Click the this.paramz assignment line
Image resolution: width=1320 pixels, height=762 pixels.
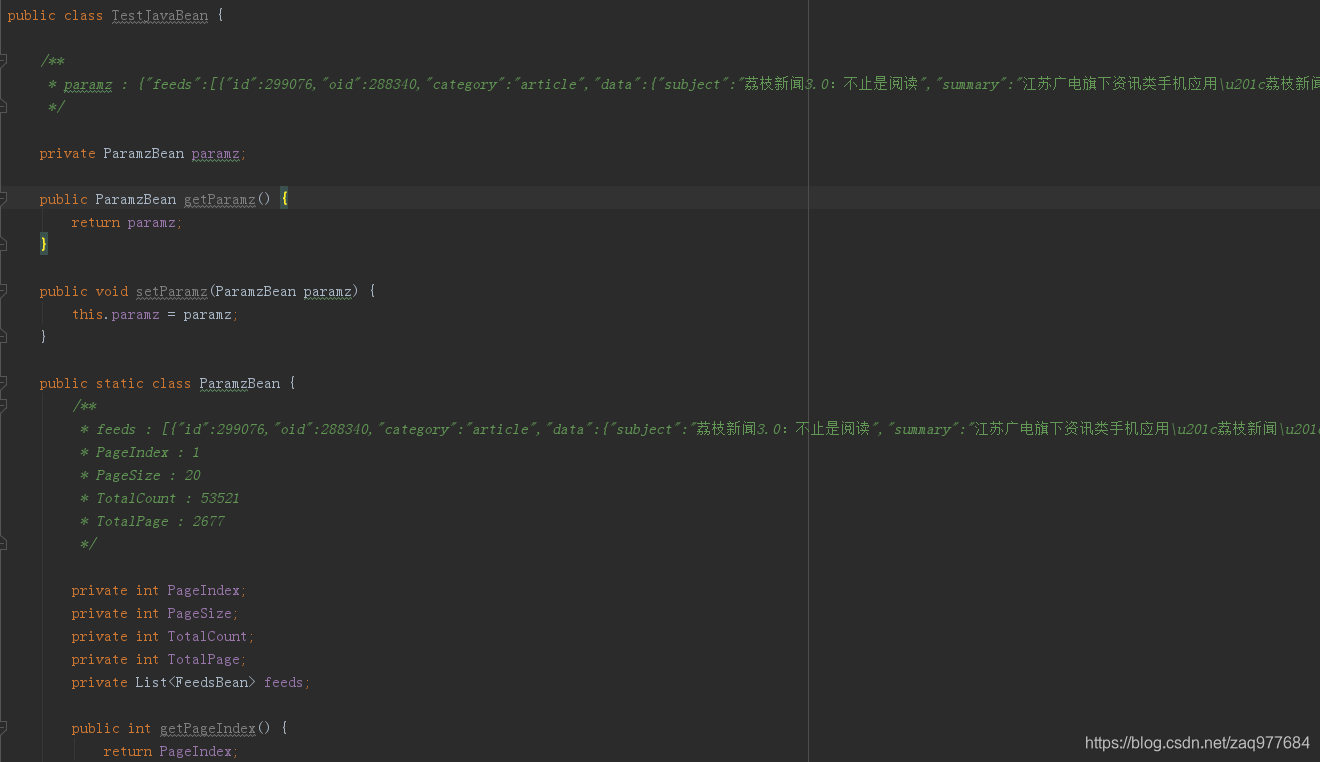(x=155, y=314)
